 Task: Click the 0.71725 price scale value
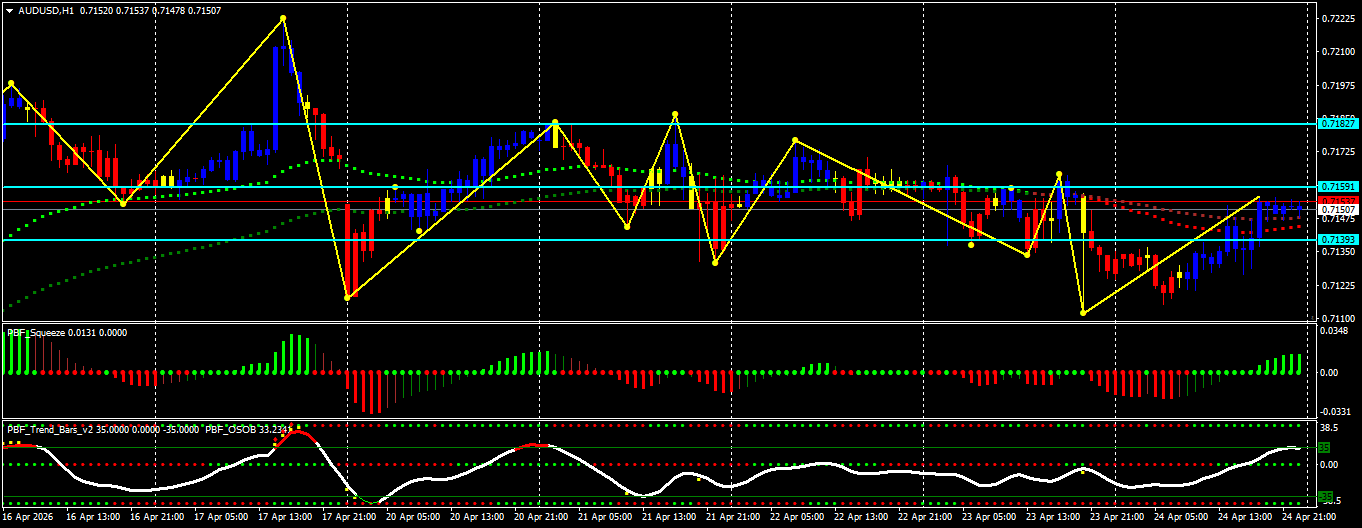point(1338,152)
